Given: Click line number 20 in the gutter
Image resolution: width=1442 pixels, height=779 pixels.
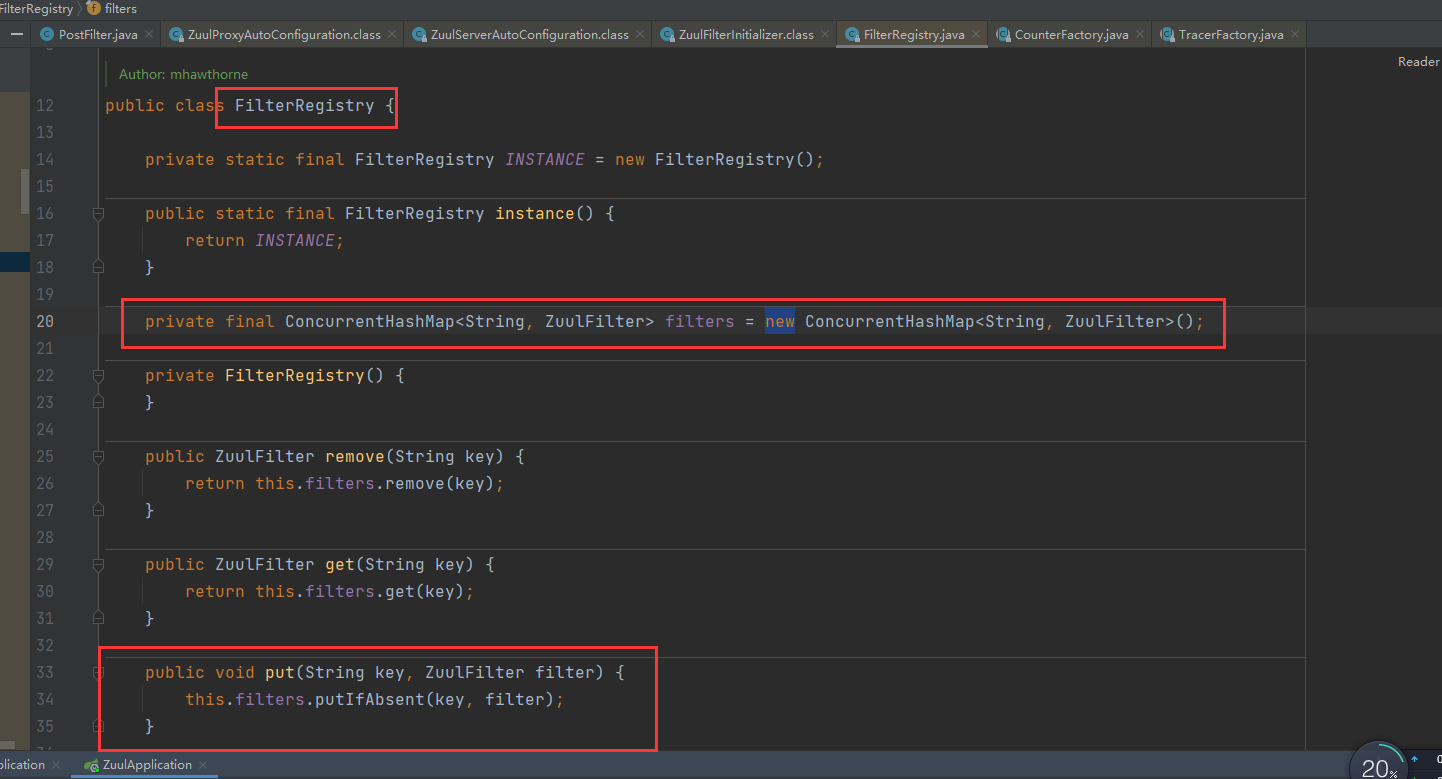Looking at the screenshot, I should coord(45,322).
